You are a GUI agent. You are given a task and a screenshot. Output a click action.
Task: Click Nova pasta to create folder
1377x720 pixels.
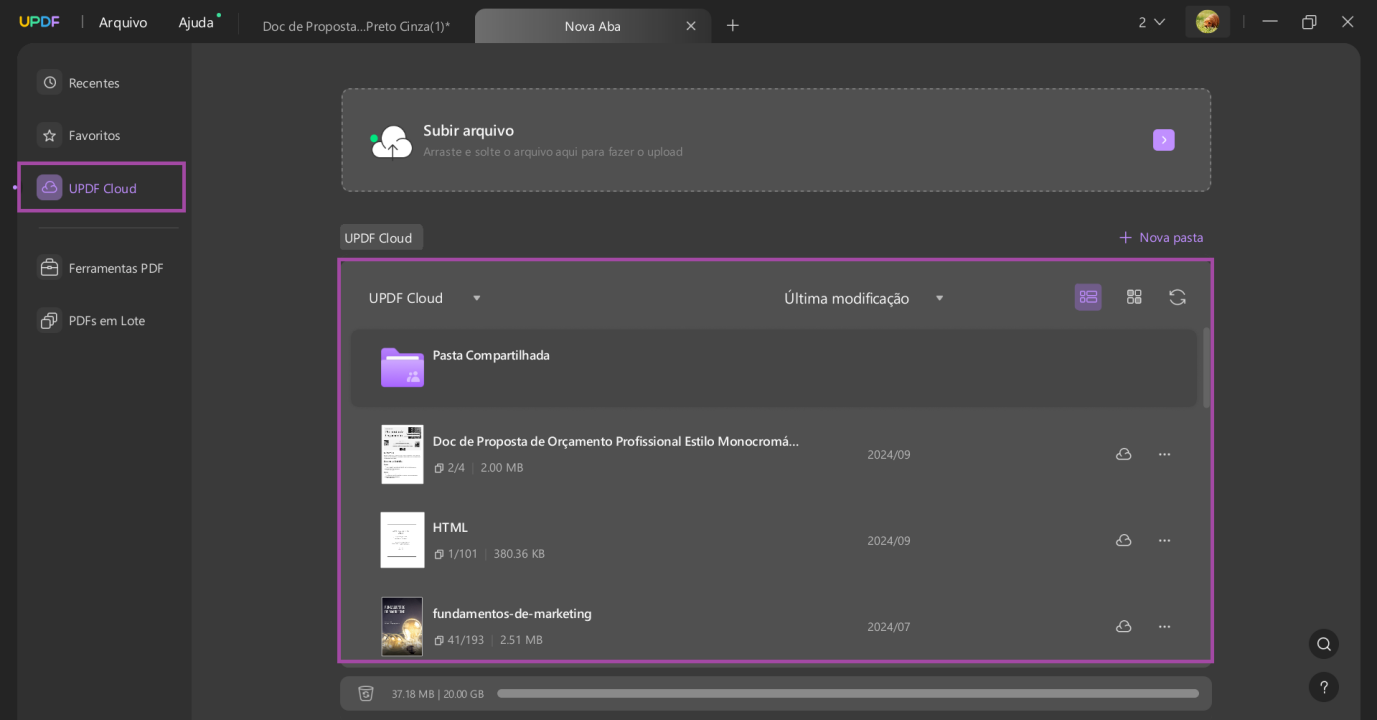click(1161, 237)
